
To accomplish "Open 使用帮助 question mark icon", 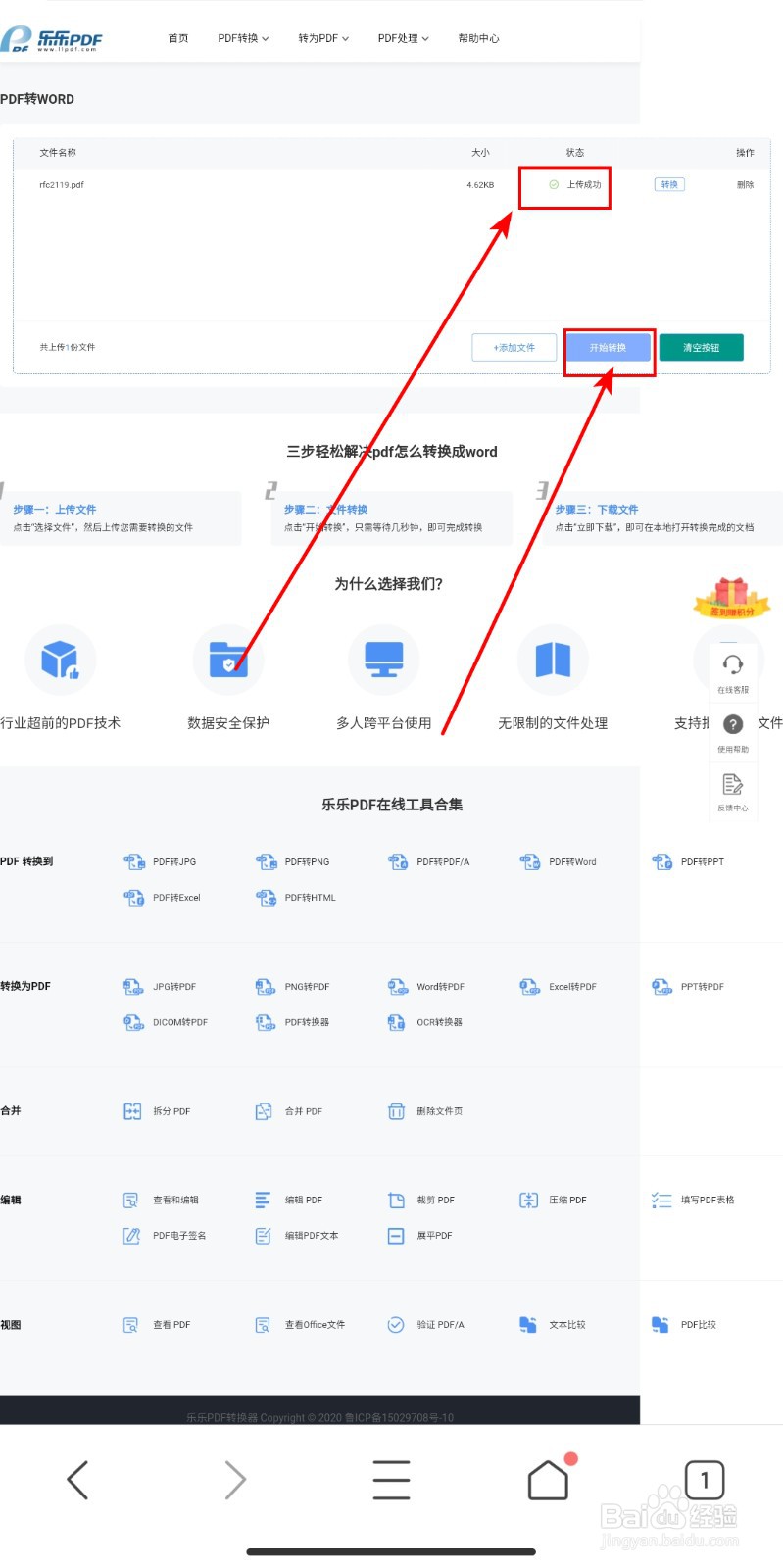I will pyautogui.click(x=733, y=724).
